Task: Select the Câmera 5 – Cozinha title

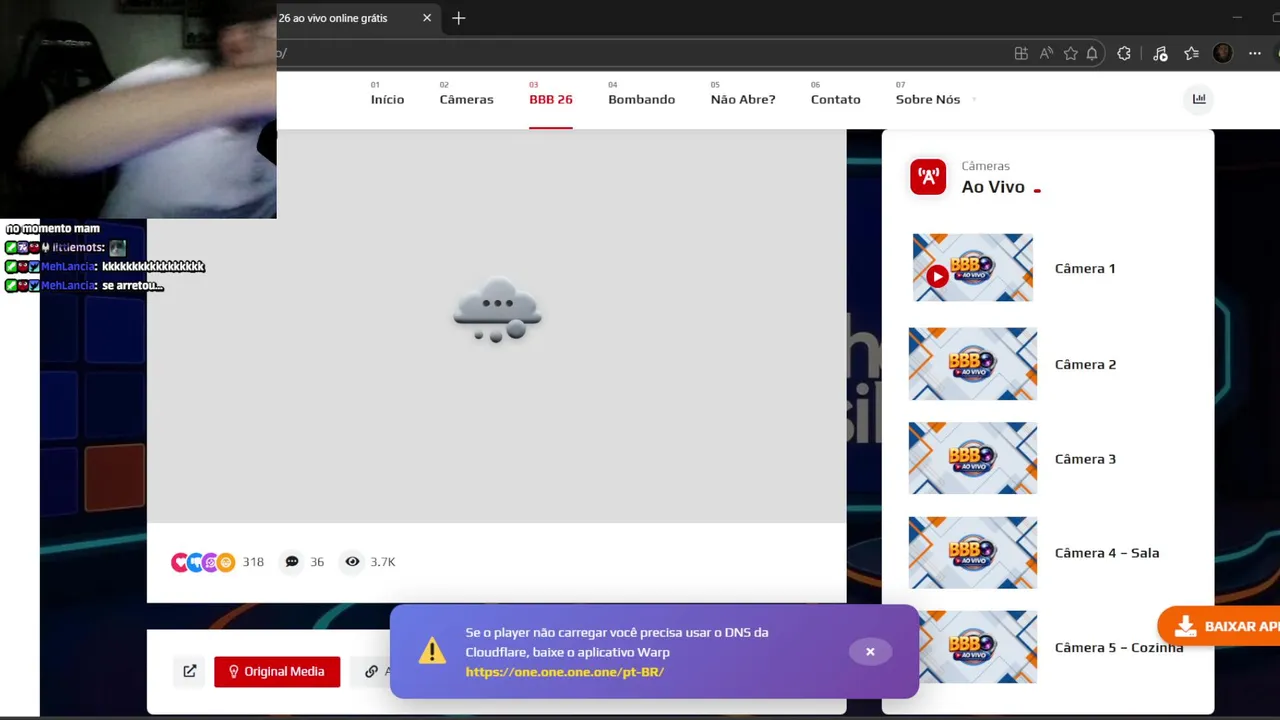Action: point(1119,647)
